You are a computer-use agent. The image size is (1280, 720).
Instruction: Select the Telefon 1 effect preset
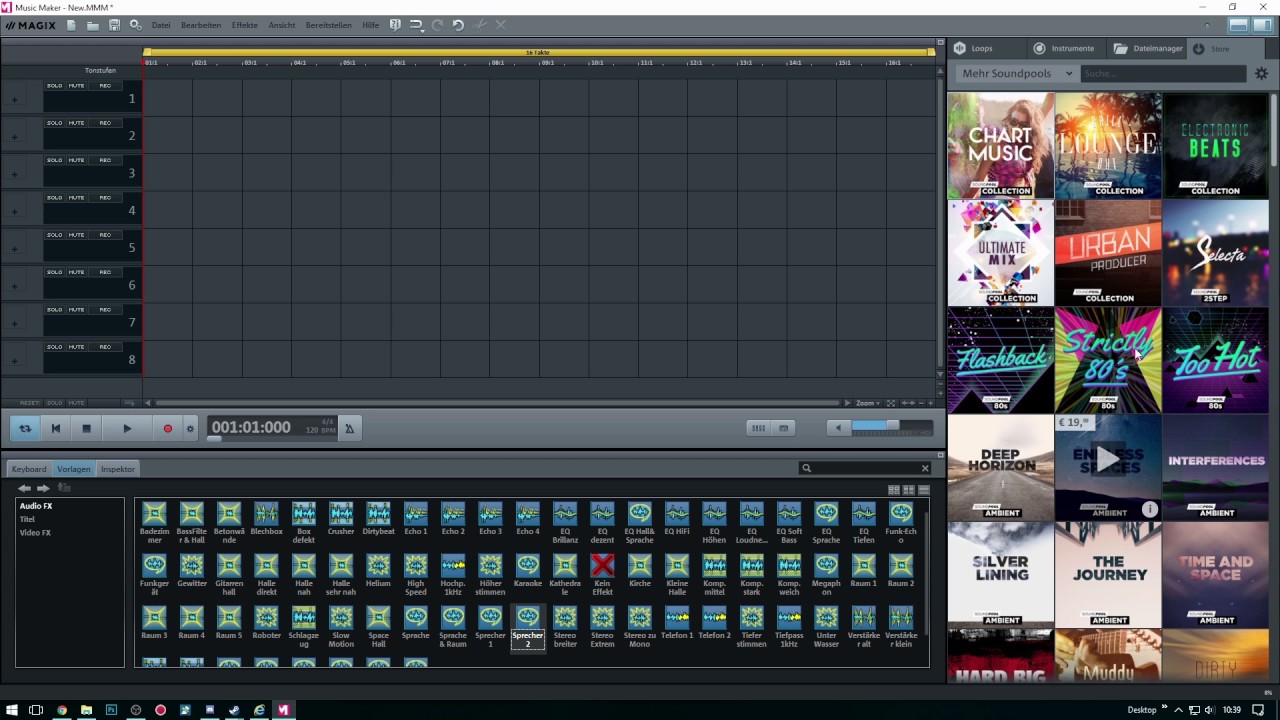click(x=677, y=623)
